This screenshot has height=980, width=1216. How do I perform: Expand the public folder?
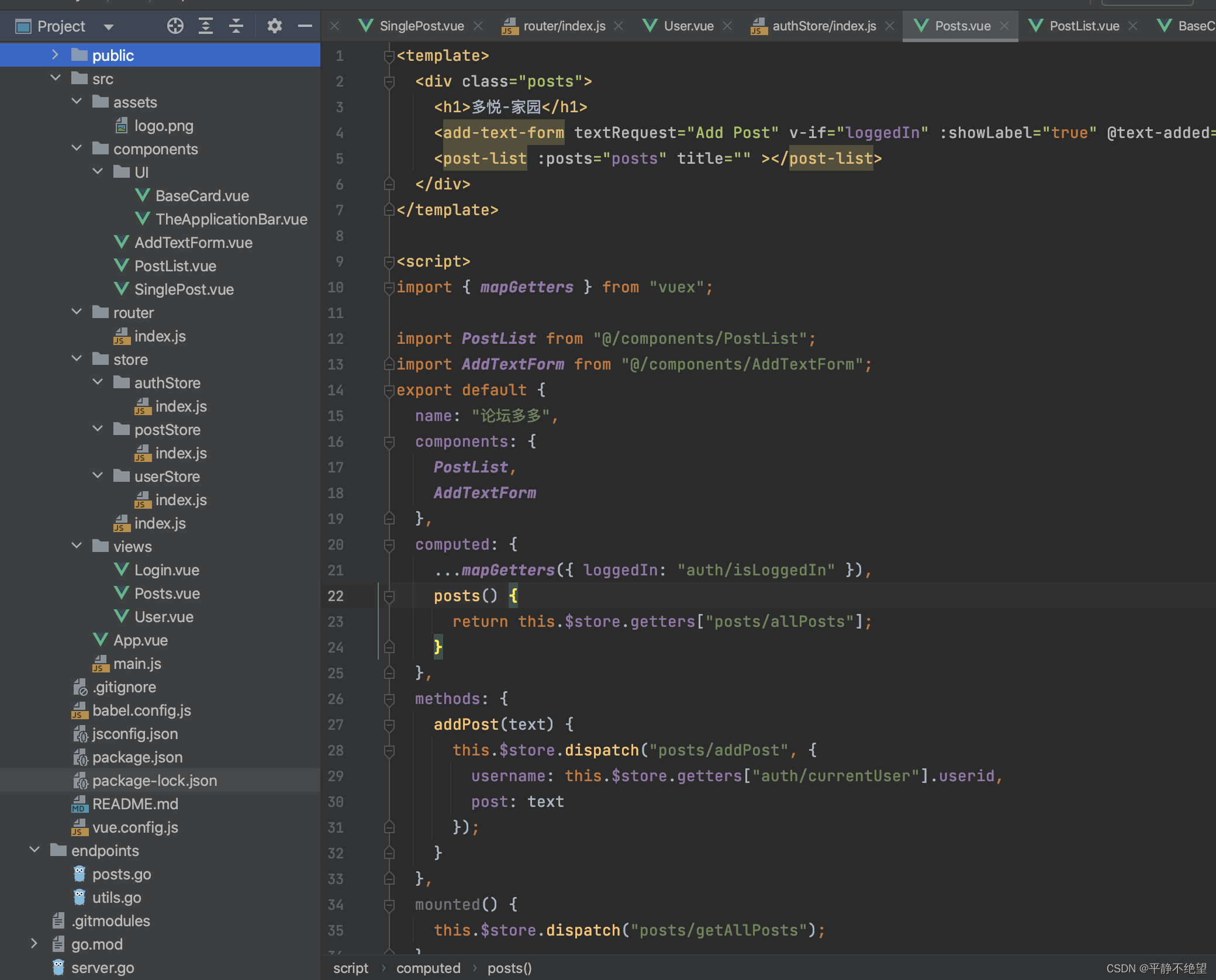click(54, 54)
